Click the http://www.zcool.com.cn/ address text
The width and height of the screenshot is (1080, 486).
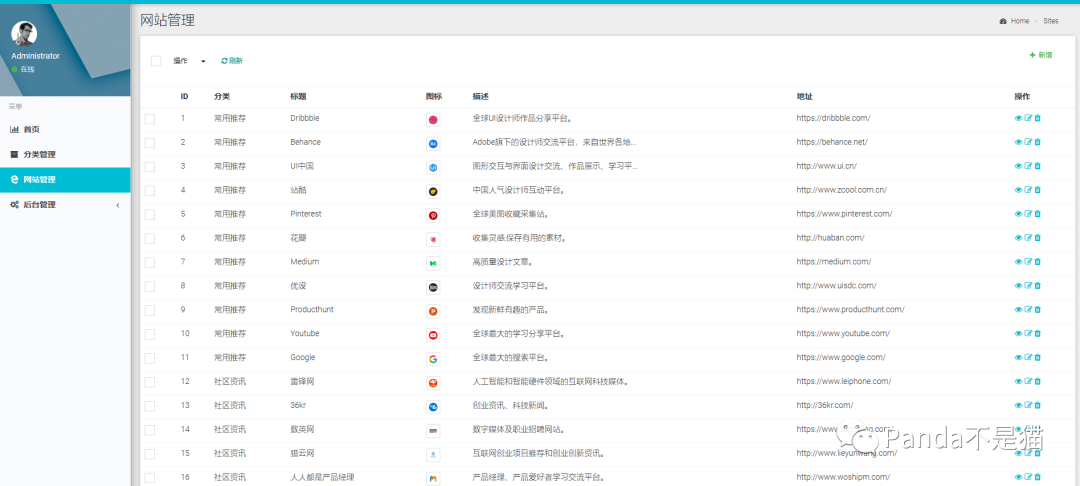[842, 189]
